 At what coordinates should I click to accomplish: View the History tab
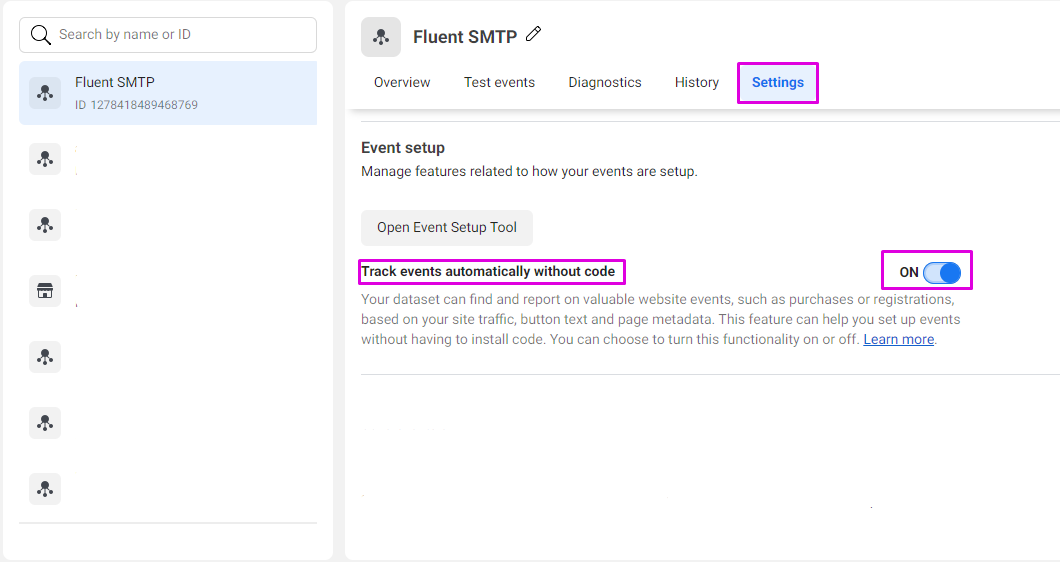click(697, 82)
